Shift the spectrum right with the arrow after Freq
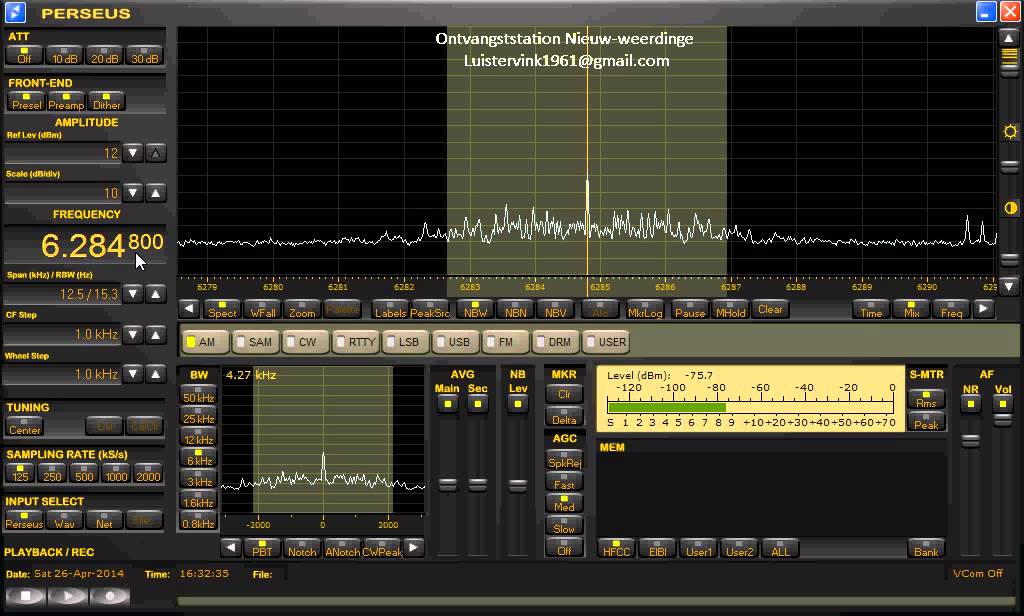 click(984, 308)
